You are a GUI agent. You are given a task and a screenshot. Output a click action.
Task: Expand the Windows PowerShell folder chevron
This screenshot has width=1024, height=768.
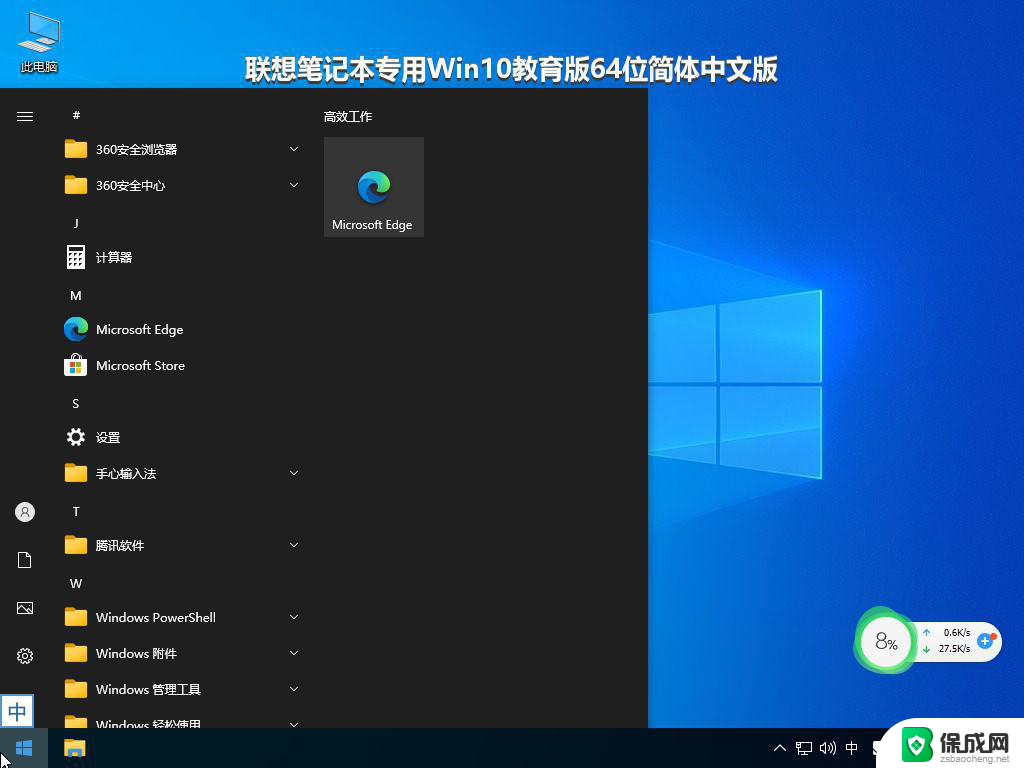click(x=294, y=617)
